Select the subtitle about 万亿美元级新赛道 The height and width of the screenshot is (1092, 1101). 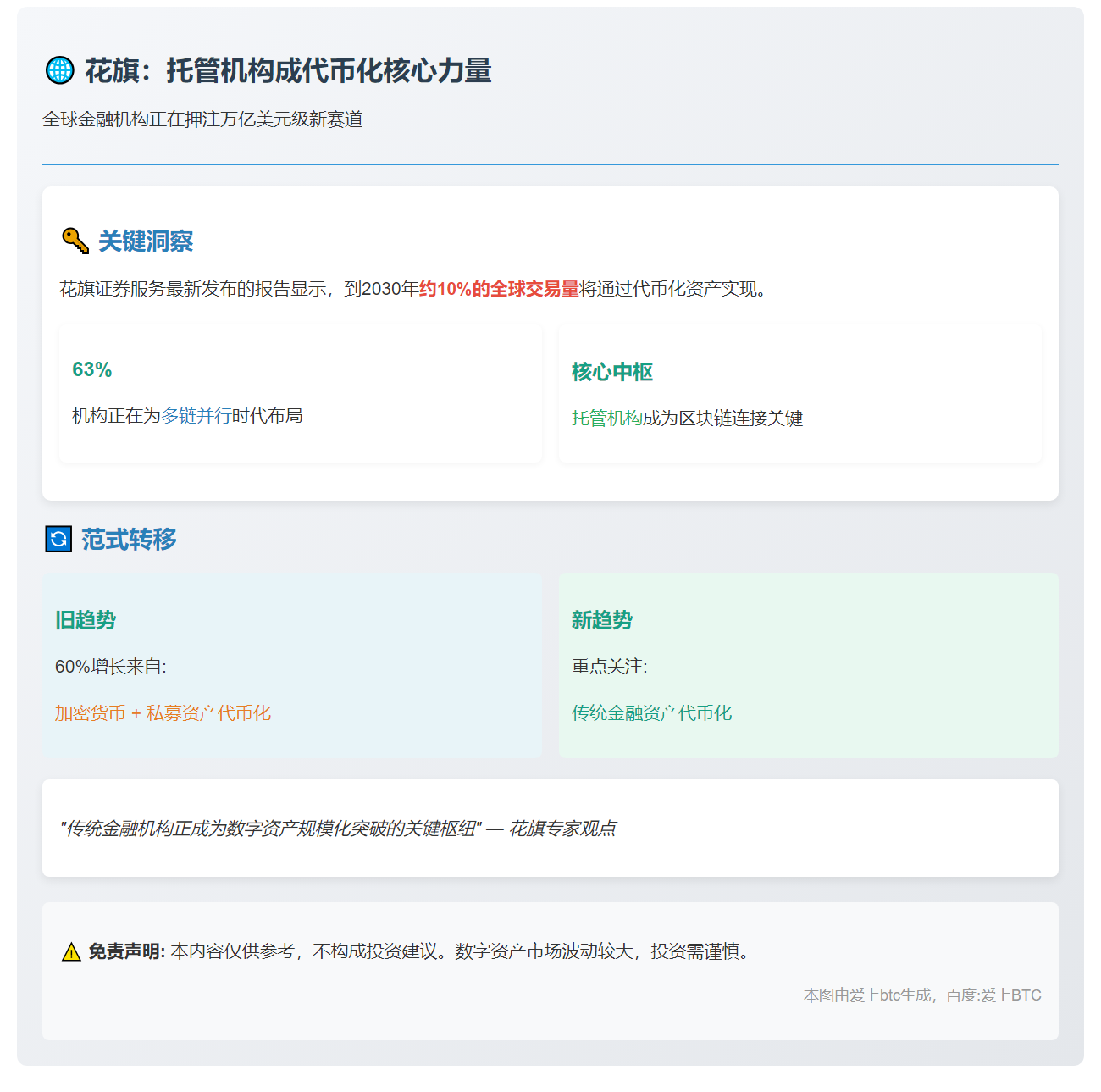(204, 119)
